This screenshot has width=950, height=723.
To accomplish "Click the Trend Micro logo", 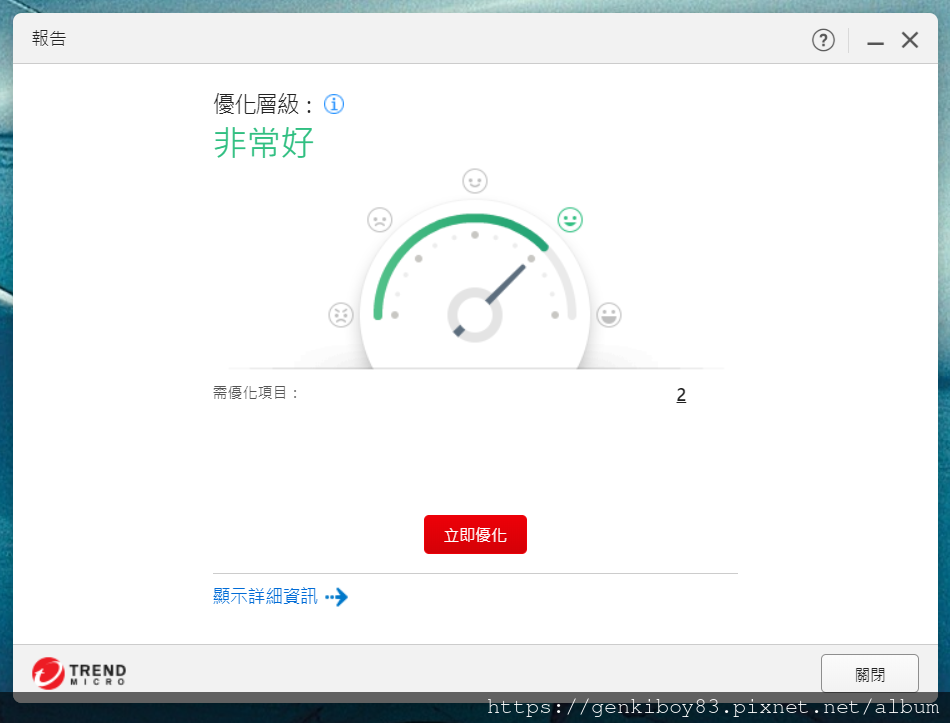I will [x=79, y=673].
